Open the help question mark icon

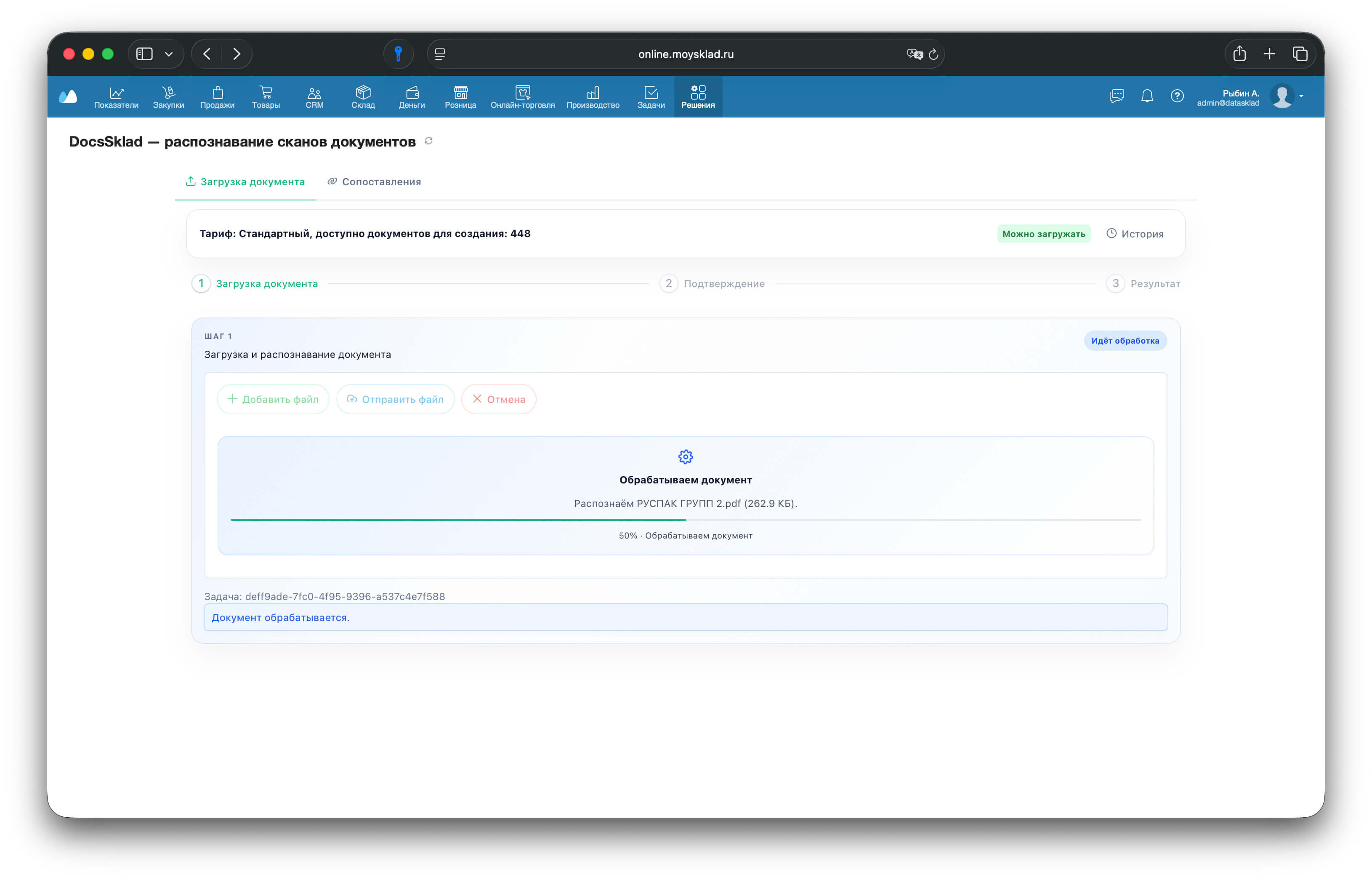[x=1177, y=96]
